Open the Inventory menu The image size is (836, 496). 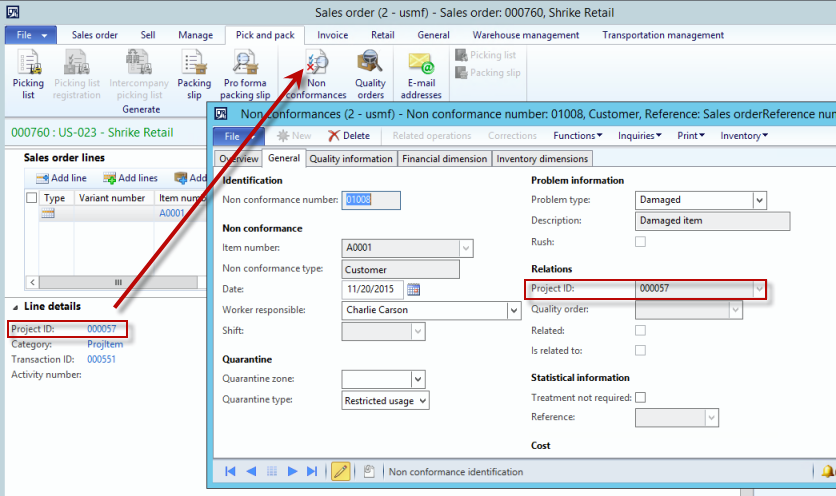[x=744, y=135]
